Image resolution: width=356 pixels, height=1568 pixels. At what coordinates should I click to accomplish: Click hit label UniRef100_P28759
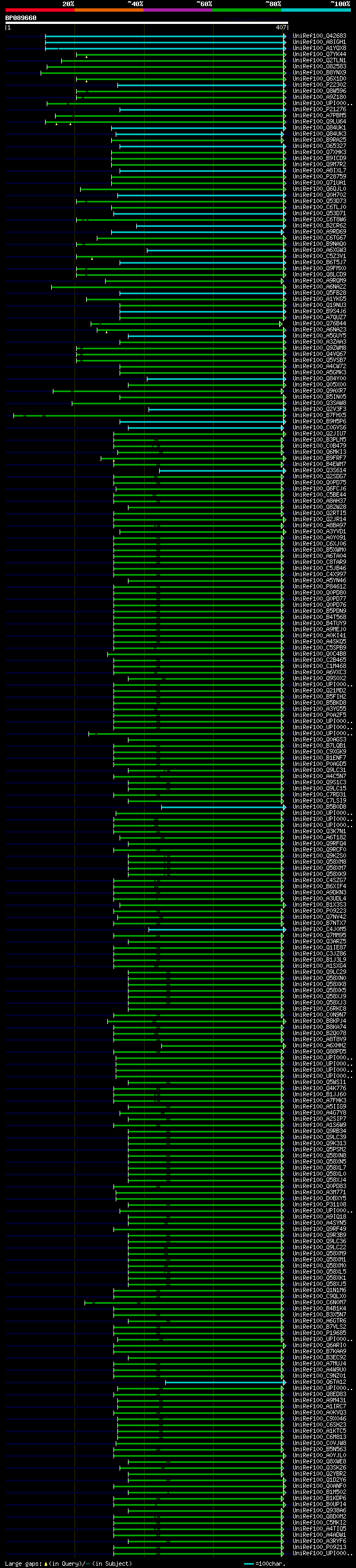click(x=319, y=176)
